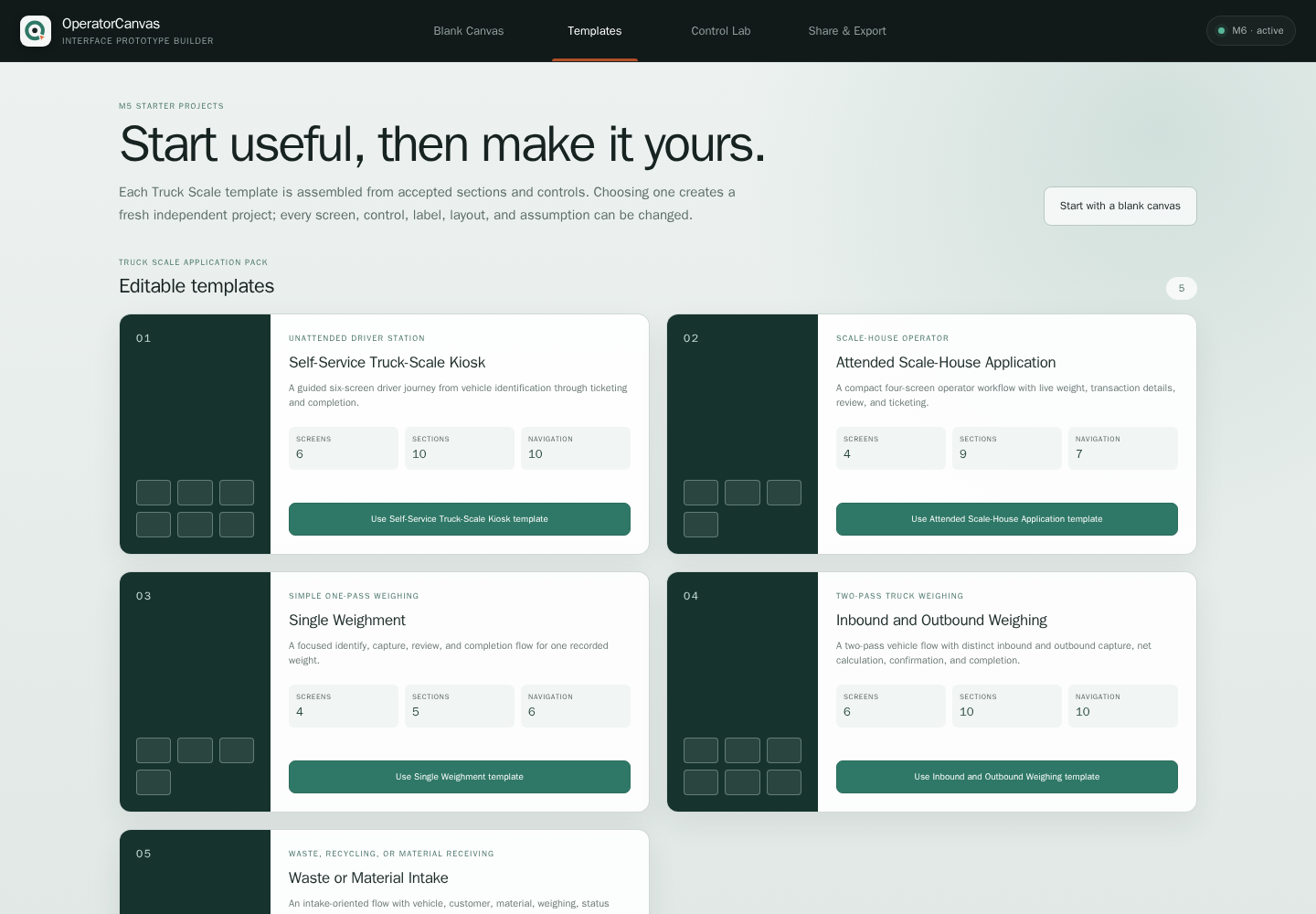This screenshot has width=1316, height=914.
Task: Click Two-Pass Truck Weighing label
Action: coord(899,596)
